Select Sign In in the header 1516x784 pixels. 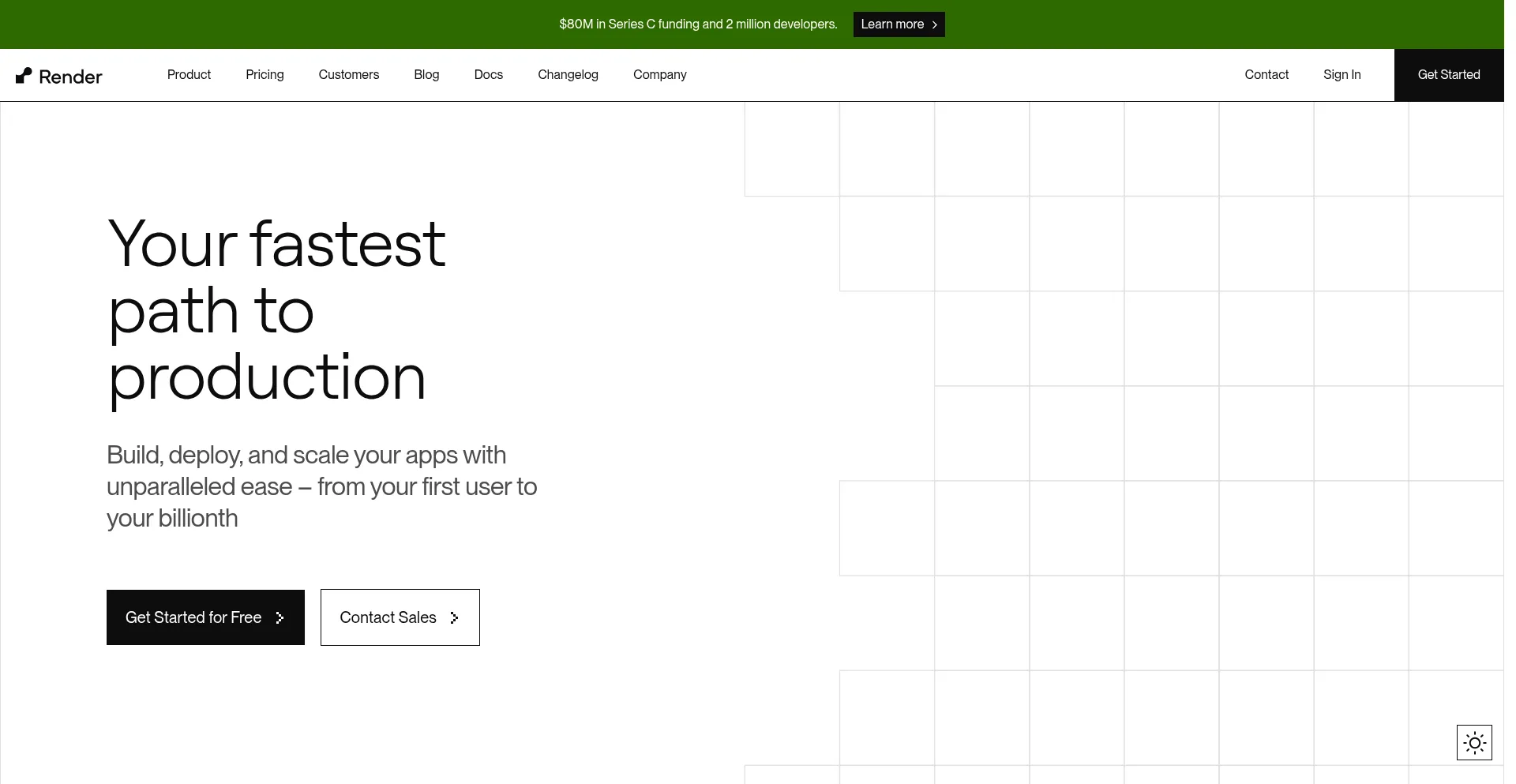[1342, 75]
